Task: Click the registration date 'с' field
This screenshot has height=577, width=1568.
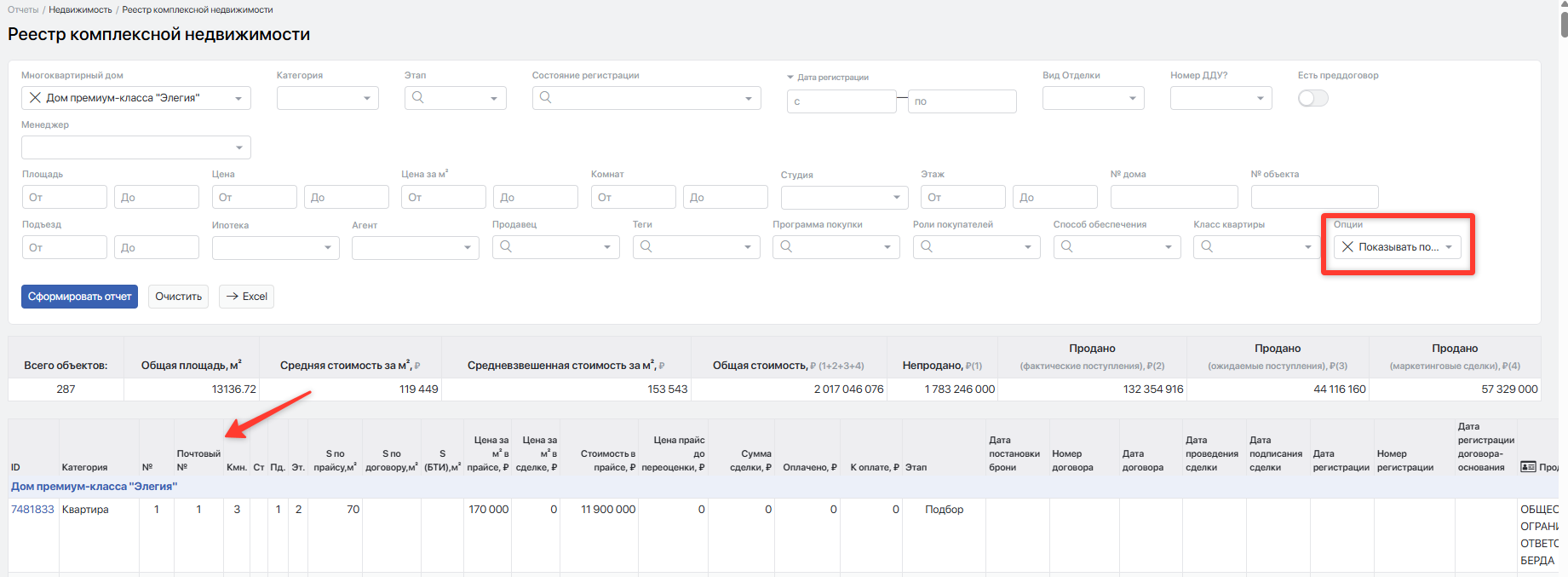Action: click(x=841, y=101)
